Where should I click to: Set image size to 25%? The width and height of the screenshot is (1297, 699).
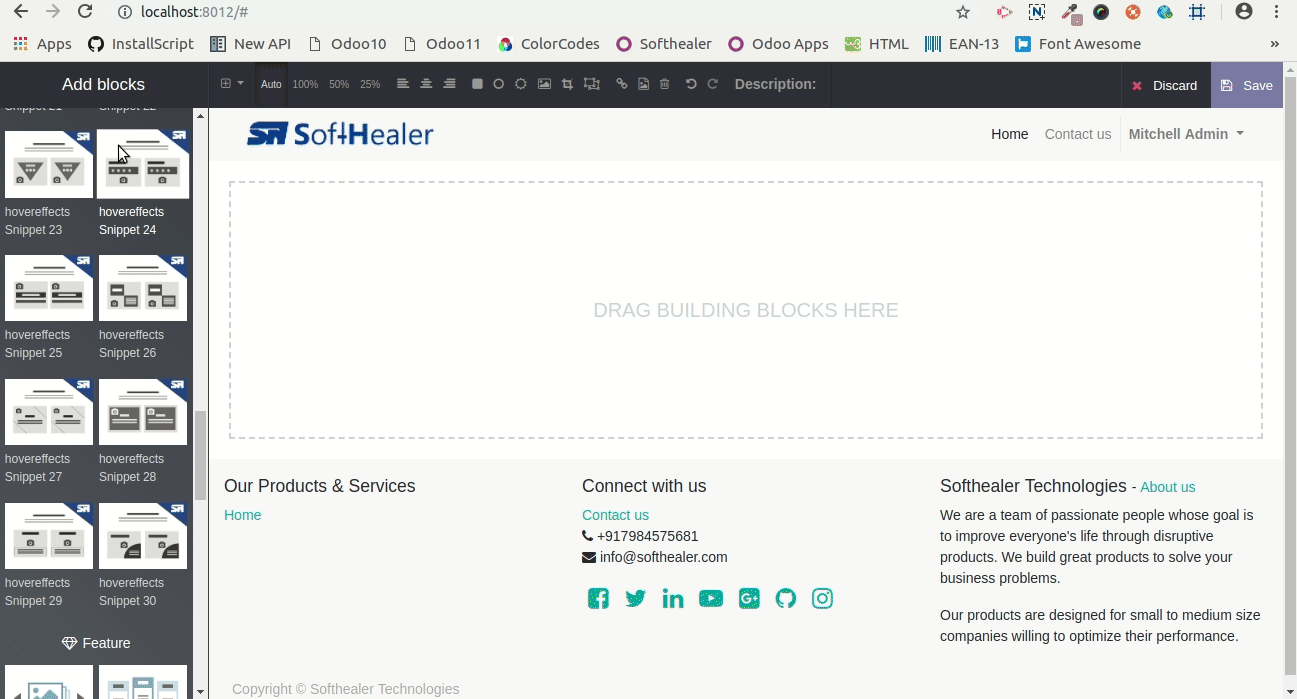tap(370, 85)
